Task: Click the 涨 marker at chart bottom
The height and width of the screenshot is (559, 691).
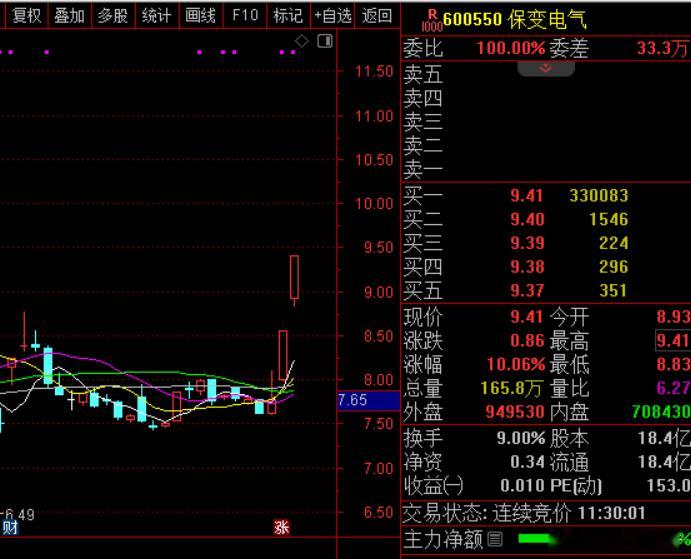Action: pyautogui.click(x=281, y=527)
